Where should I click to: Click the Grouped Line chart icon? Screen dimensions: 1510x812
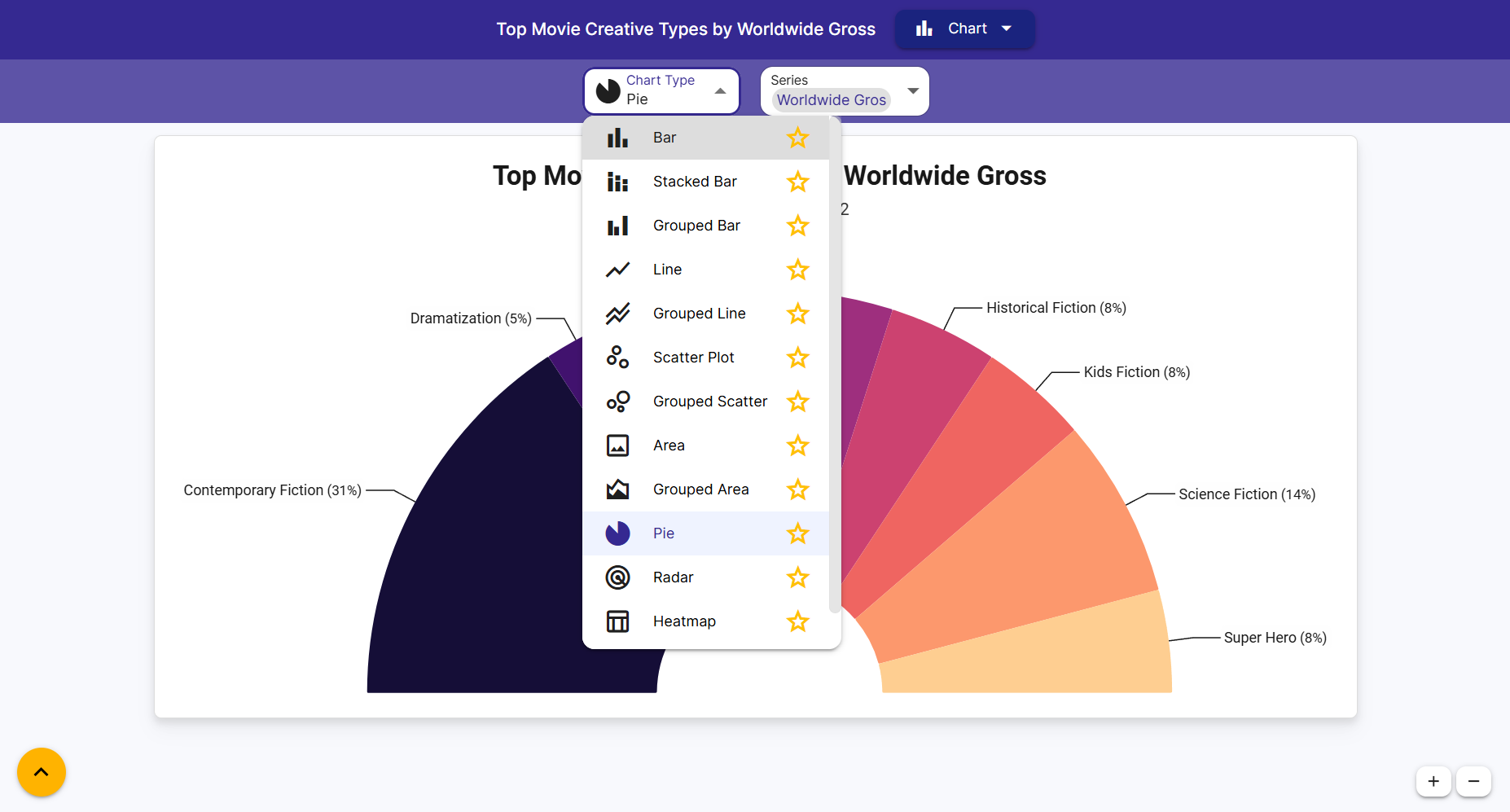point(617,314)
